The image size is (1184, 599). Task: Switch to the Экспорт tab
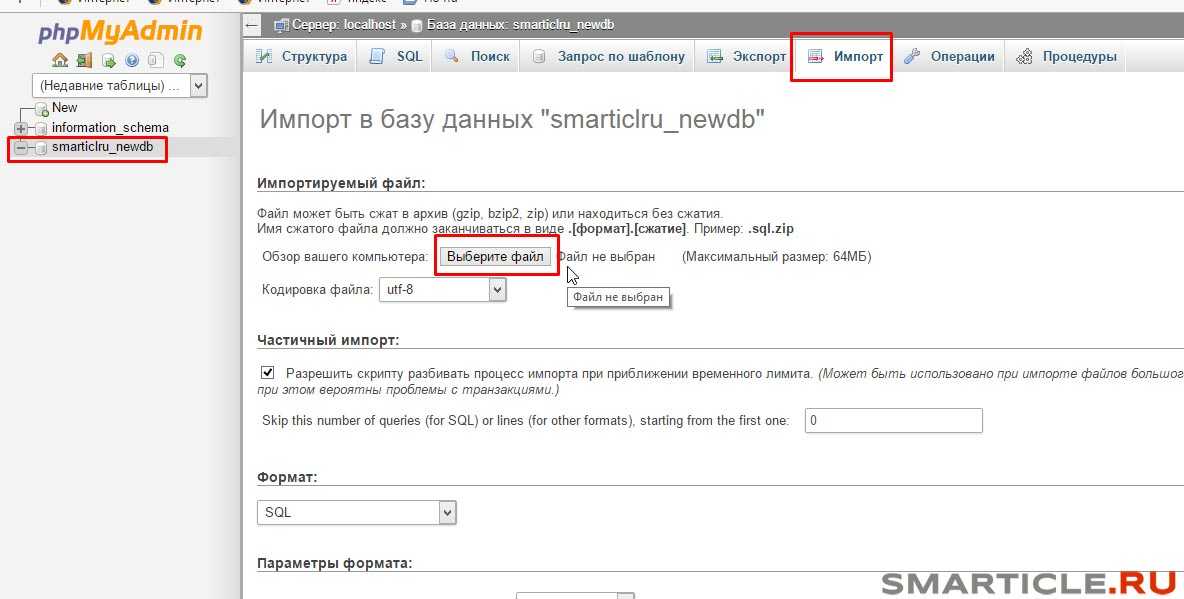pyautogui.click(x=747, y=56)
